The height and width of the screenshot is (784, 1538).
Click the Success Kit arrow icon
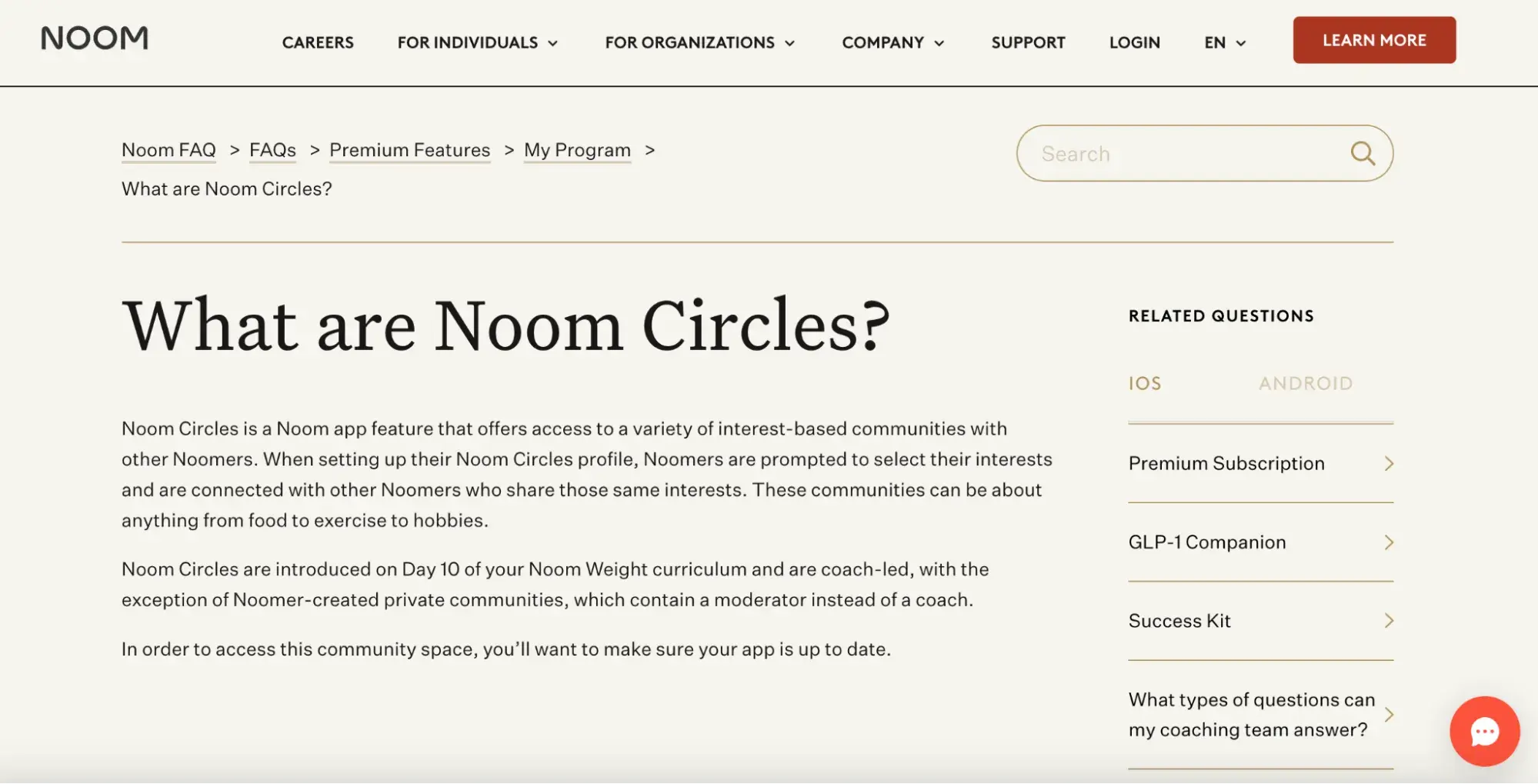pos(1389,621)
